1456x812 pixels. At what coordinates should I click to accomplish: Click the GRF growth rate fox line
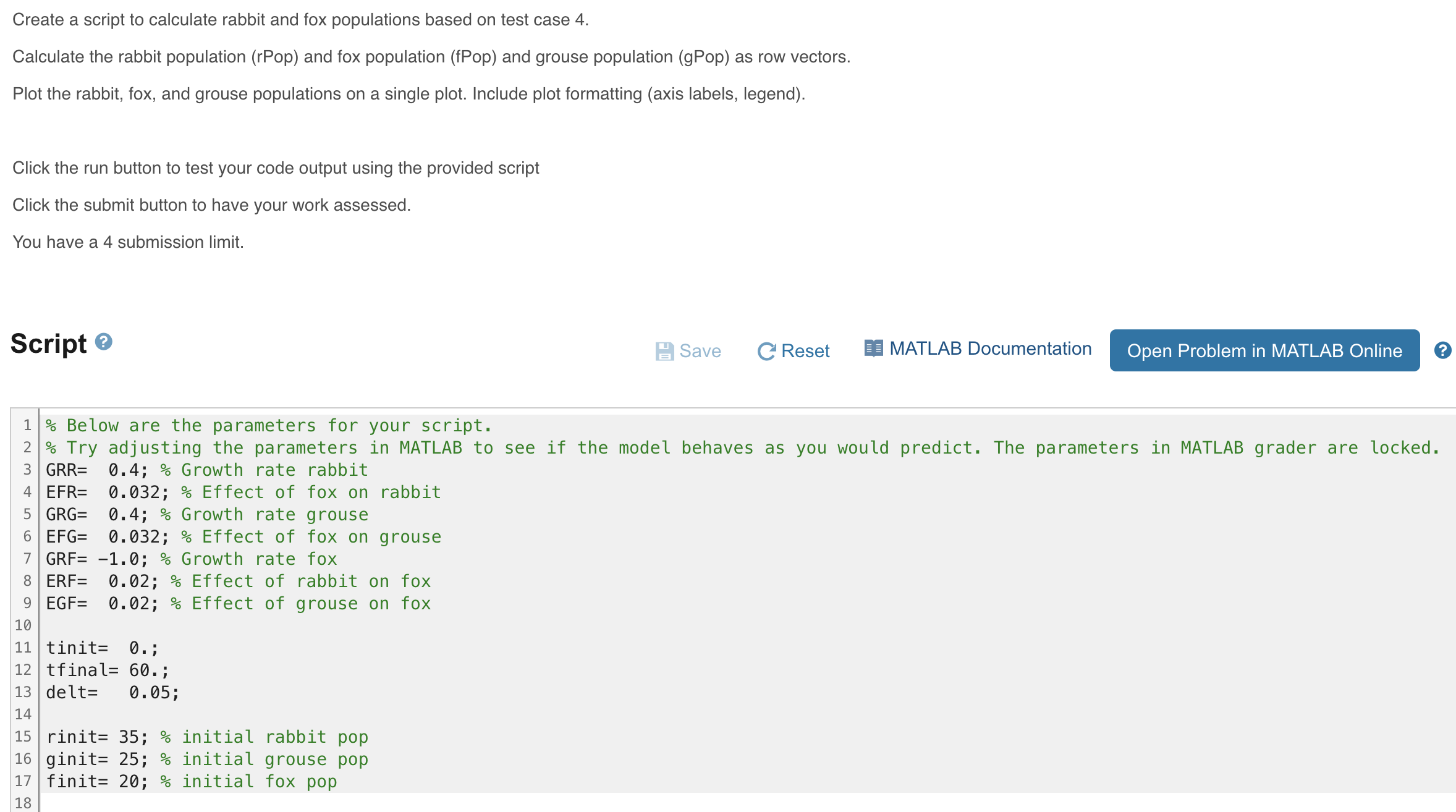pyautogui.click(x=185, y=559)
